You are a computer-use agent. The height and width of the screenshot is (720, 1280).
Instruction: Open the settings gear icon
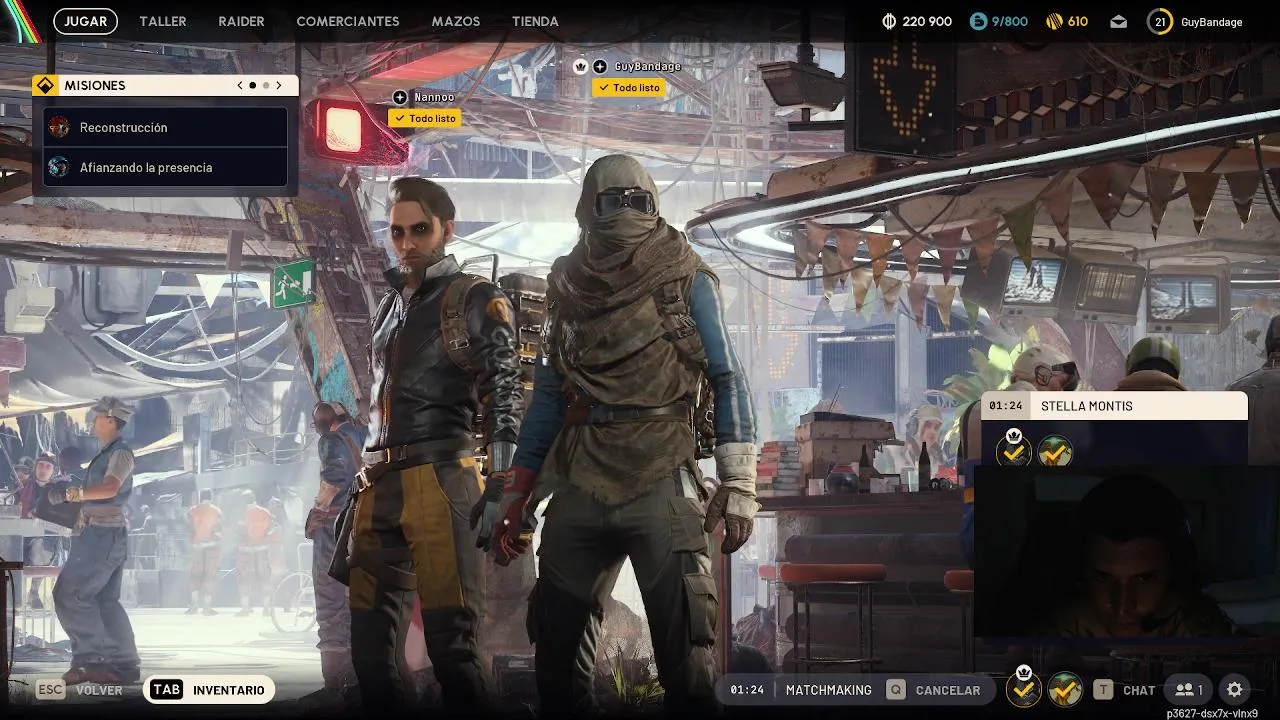click(x=1235, y=690)
